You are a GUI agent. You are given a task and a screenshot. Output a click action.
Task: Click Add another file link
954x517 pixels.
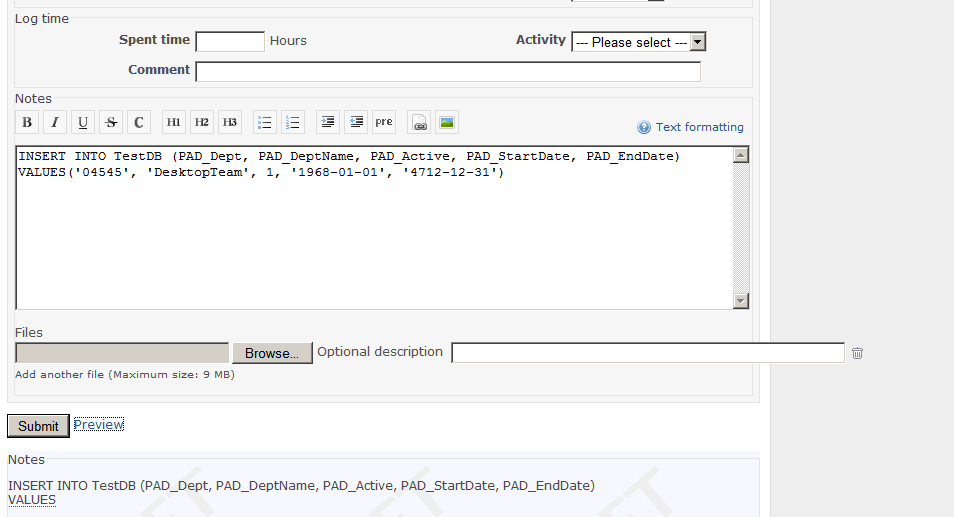(x=60, y=375)
